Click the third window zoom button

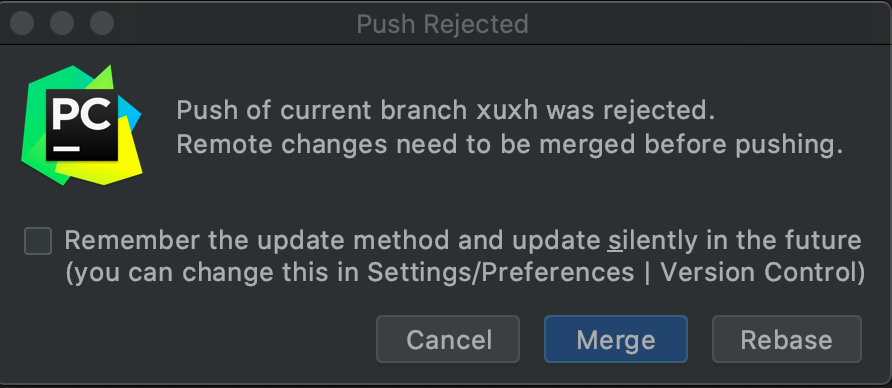click(x=102, y=24)
